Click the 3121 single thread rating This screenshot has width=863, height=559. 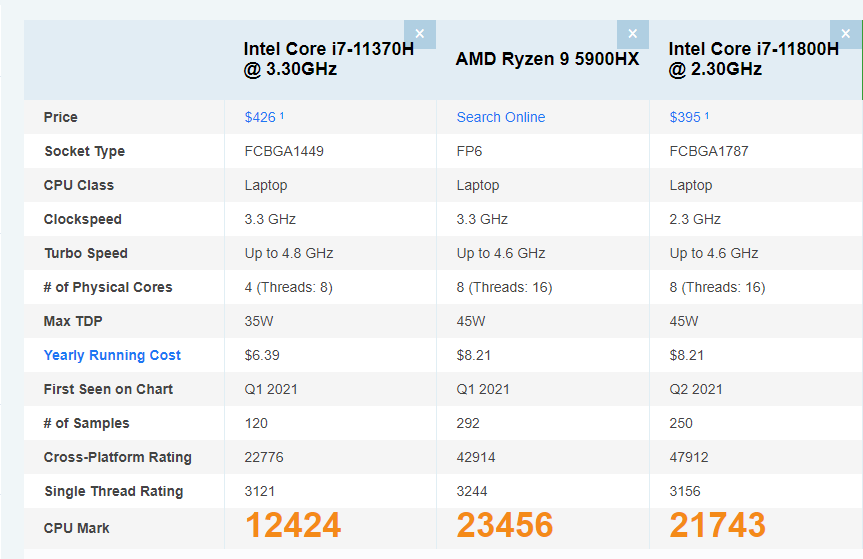pos(260,491)
